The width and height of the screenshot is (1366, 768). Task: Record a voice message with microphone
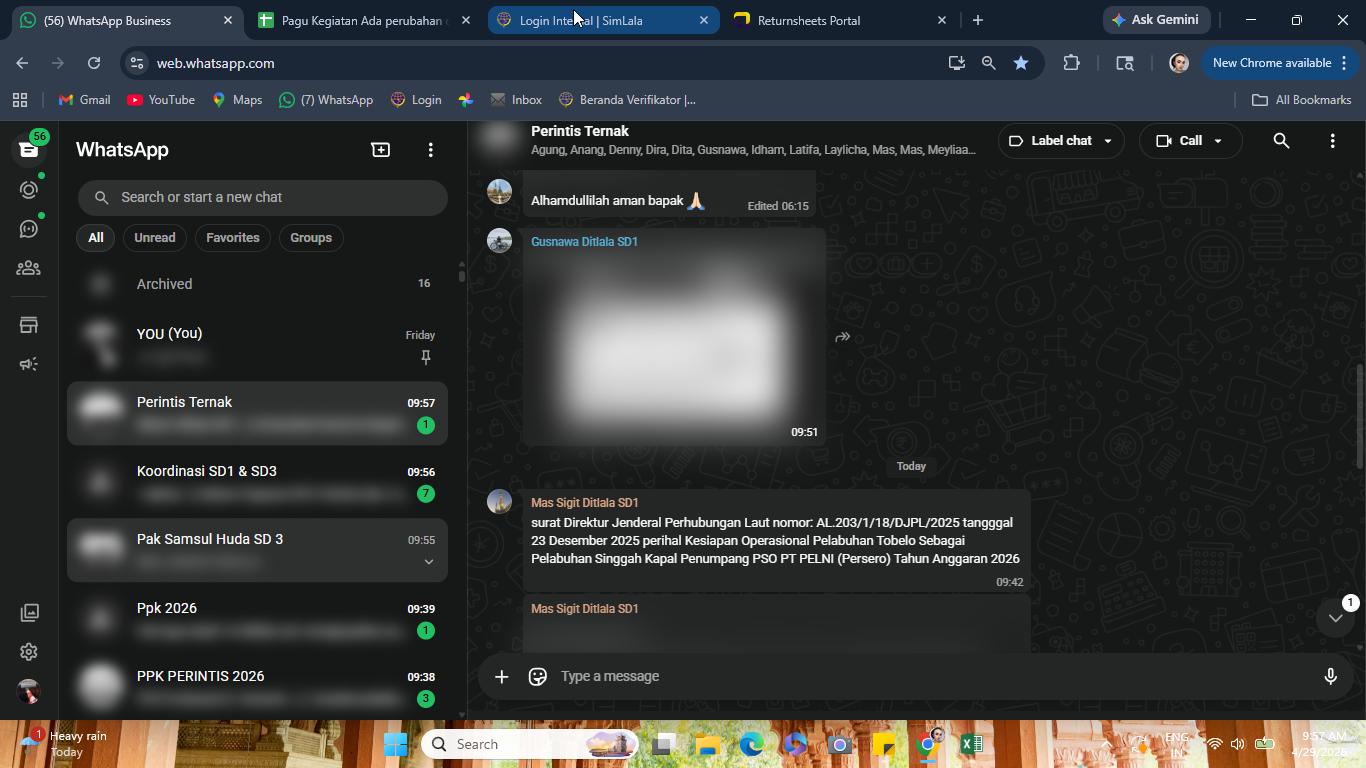click(1330, 677)
